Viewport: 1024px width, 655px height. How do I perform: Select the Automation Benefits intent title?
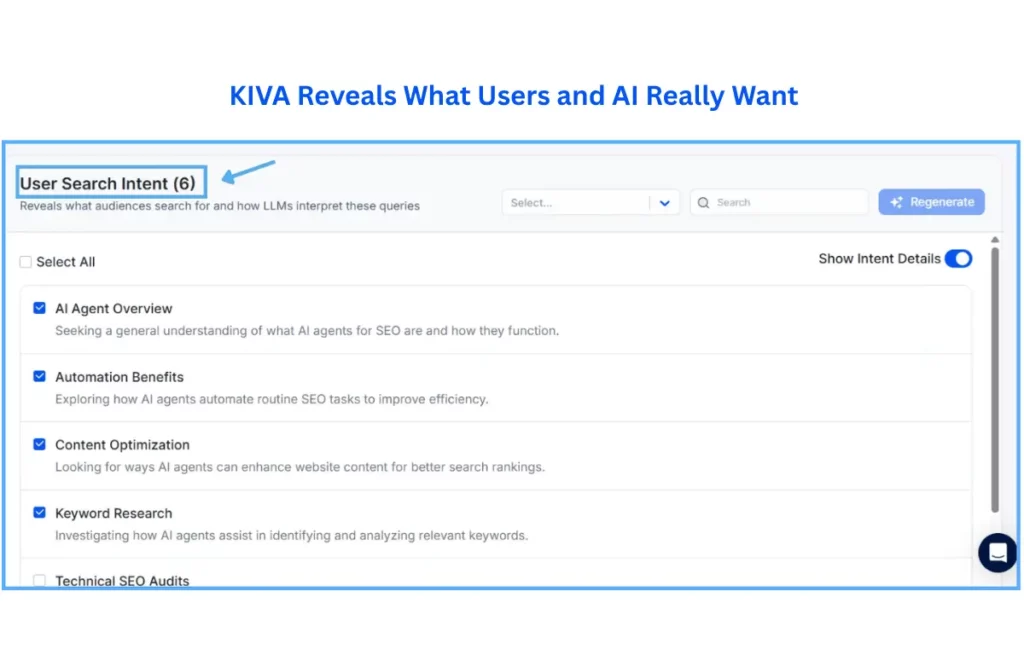[119, 376]
